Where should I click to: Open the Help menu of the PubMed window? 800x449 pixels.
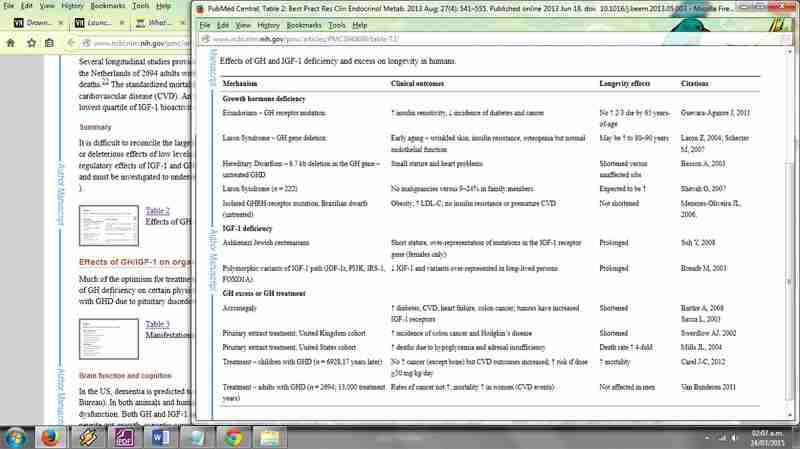(360, 25)
